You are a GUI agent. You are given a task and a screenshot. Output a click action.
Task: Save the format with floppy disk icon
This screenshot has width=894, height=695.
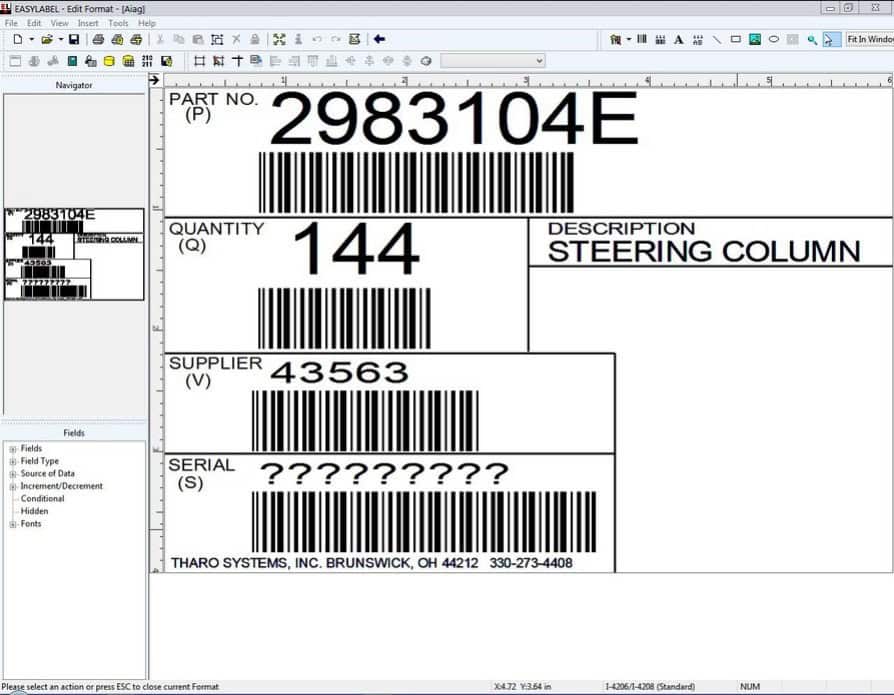point(74,39)
